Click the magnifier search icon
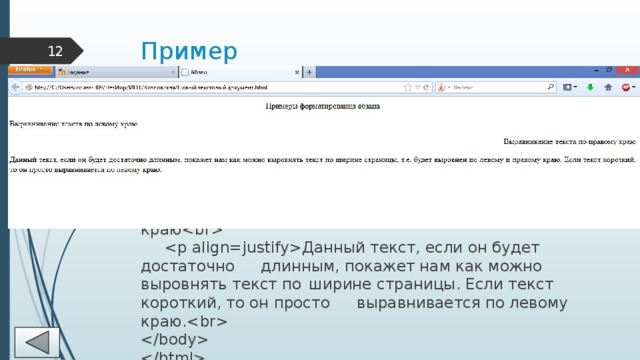Image resolution: width=640 pixels, height=360 pixels. coord(550,87)
